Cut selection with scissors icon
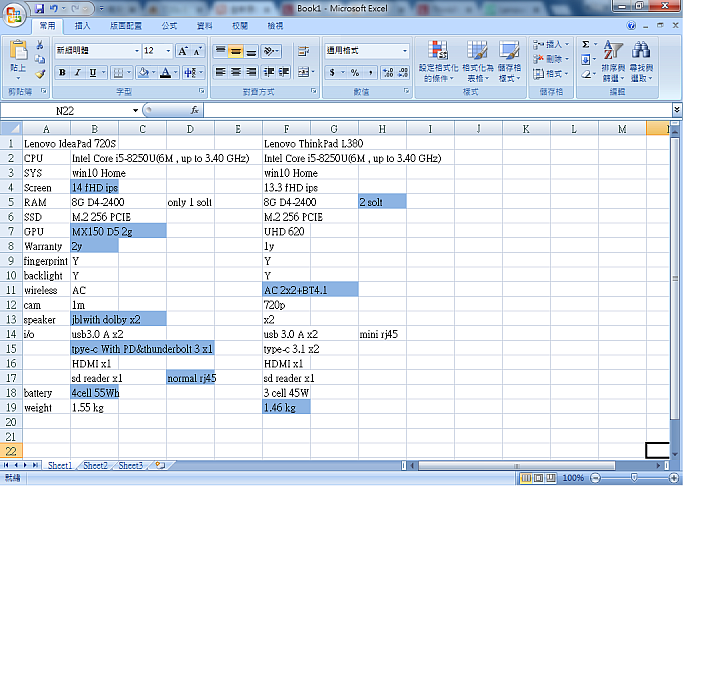The width and height of the screenshot is (720, 678). point(40,45)
